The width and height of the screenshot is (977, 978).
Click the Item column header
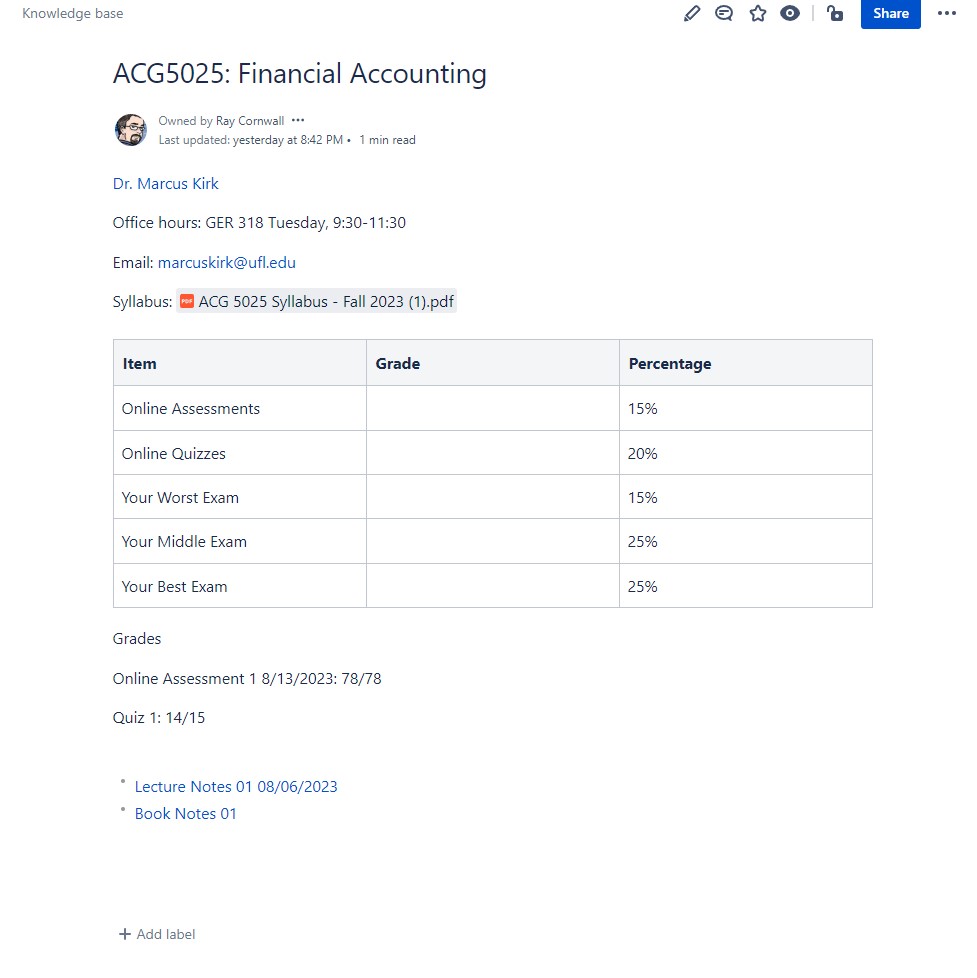point(240,363)
